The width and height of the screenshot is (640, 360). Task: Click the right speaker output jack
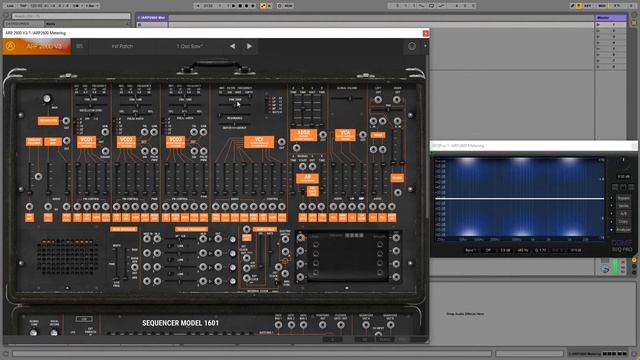pyautogui.click(x=396, y=99)
